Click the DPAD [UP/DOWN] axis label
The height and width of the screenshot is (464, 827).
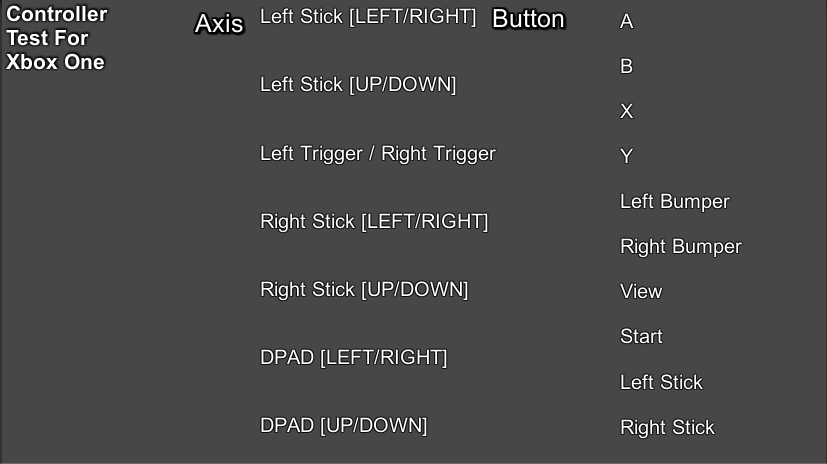coord(343,426)
